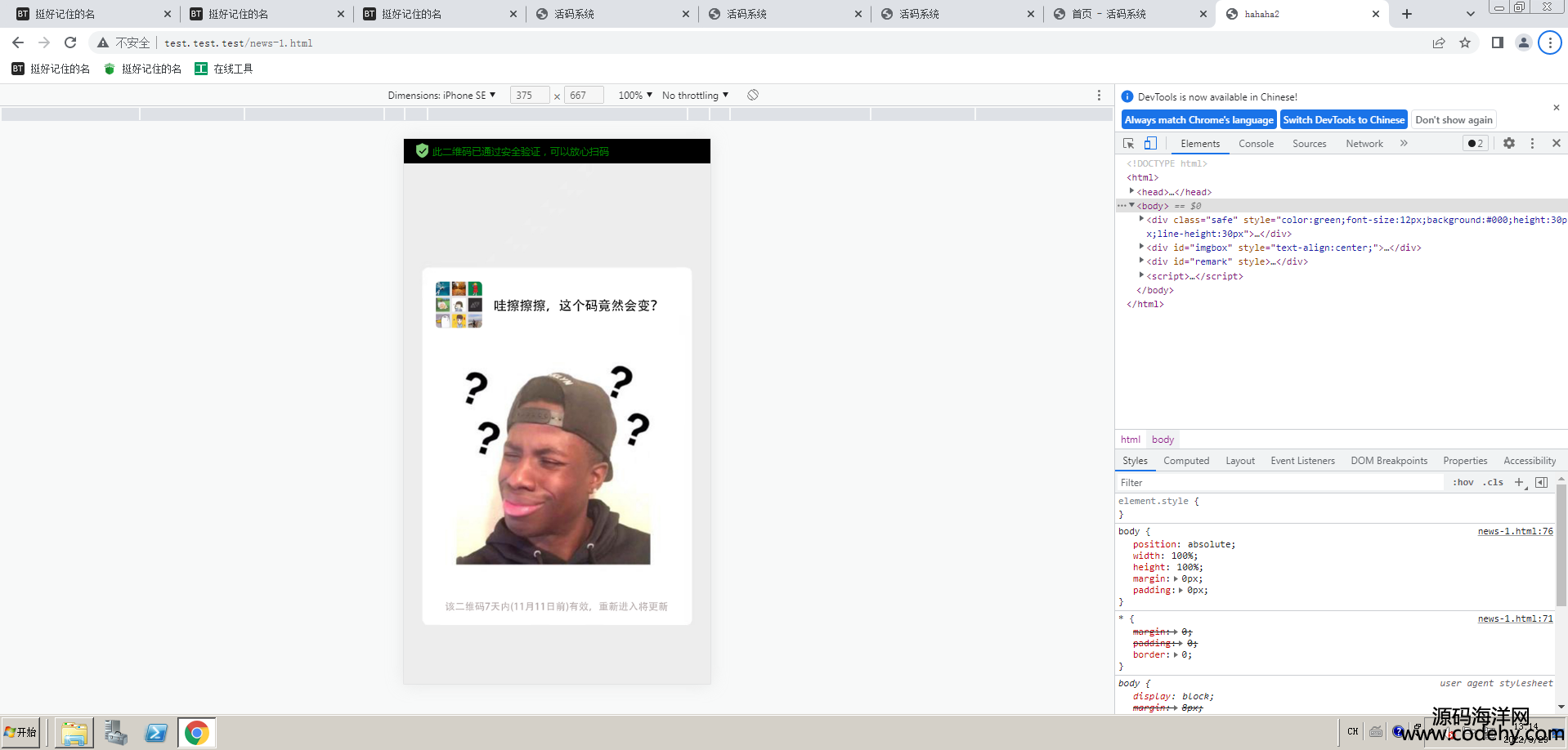This screenshot has height=750, width=1568.
Task: Toggle the computed styles sidebar
Action: click(1541, 482)
